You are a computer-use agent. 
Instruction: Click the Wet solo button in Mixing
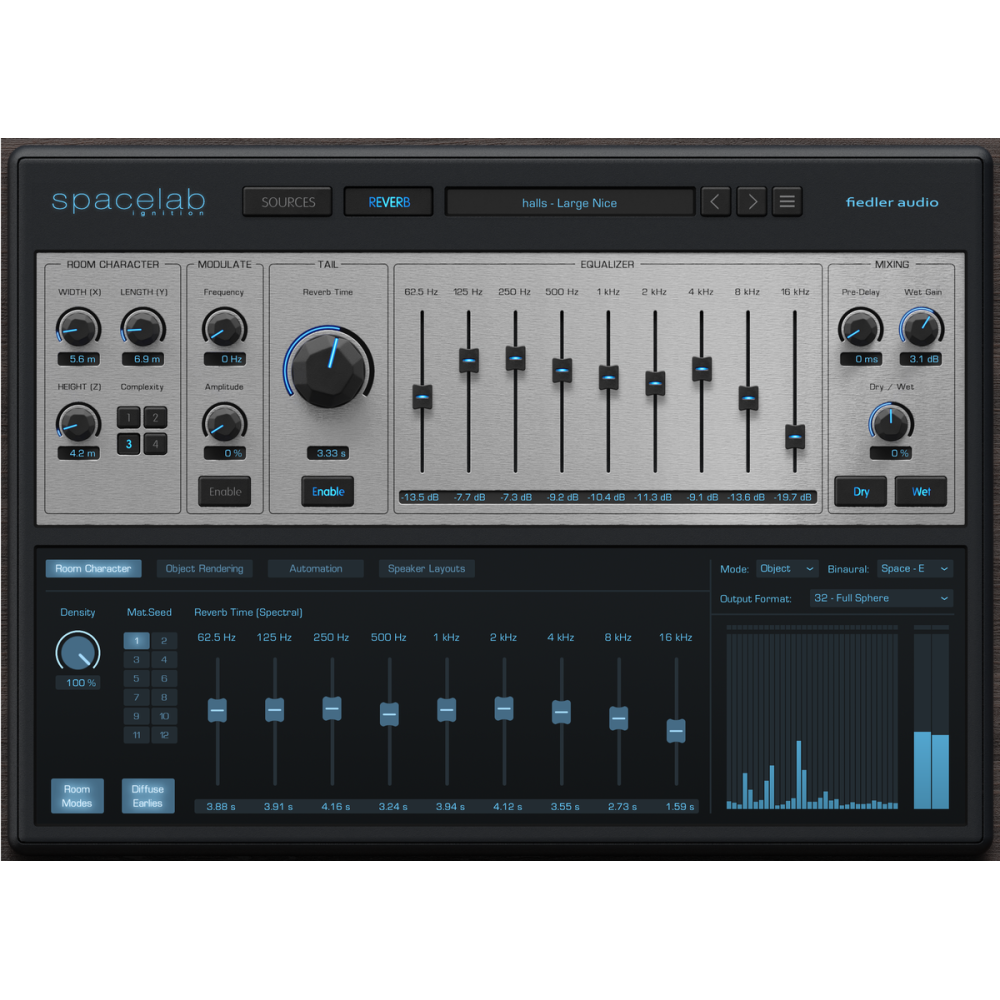click(921, 491)
